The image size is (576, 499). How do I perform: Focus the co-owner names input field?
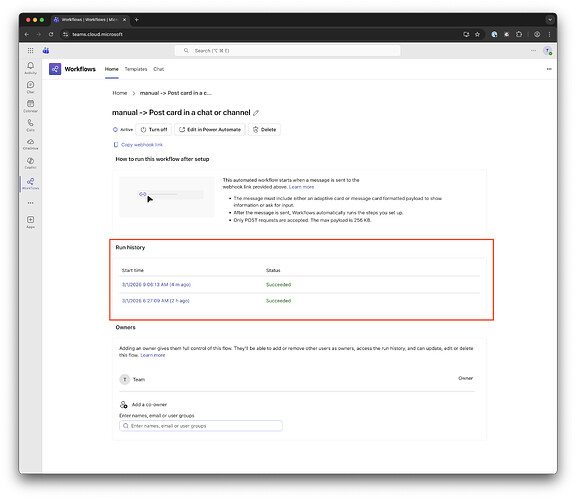[x=201, y=426]
